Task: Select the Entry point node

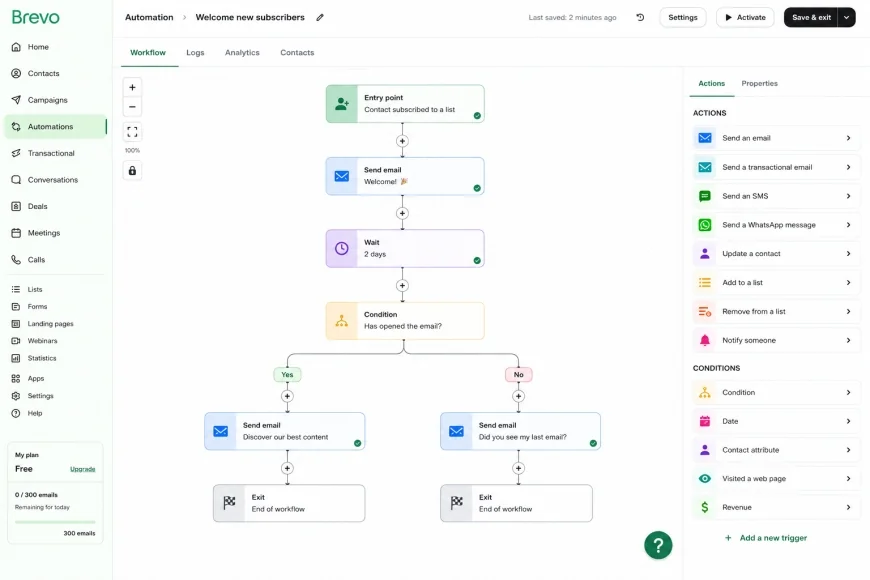Action: [405, 104]
